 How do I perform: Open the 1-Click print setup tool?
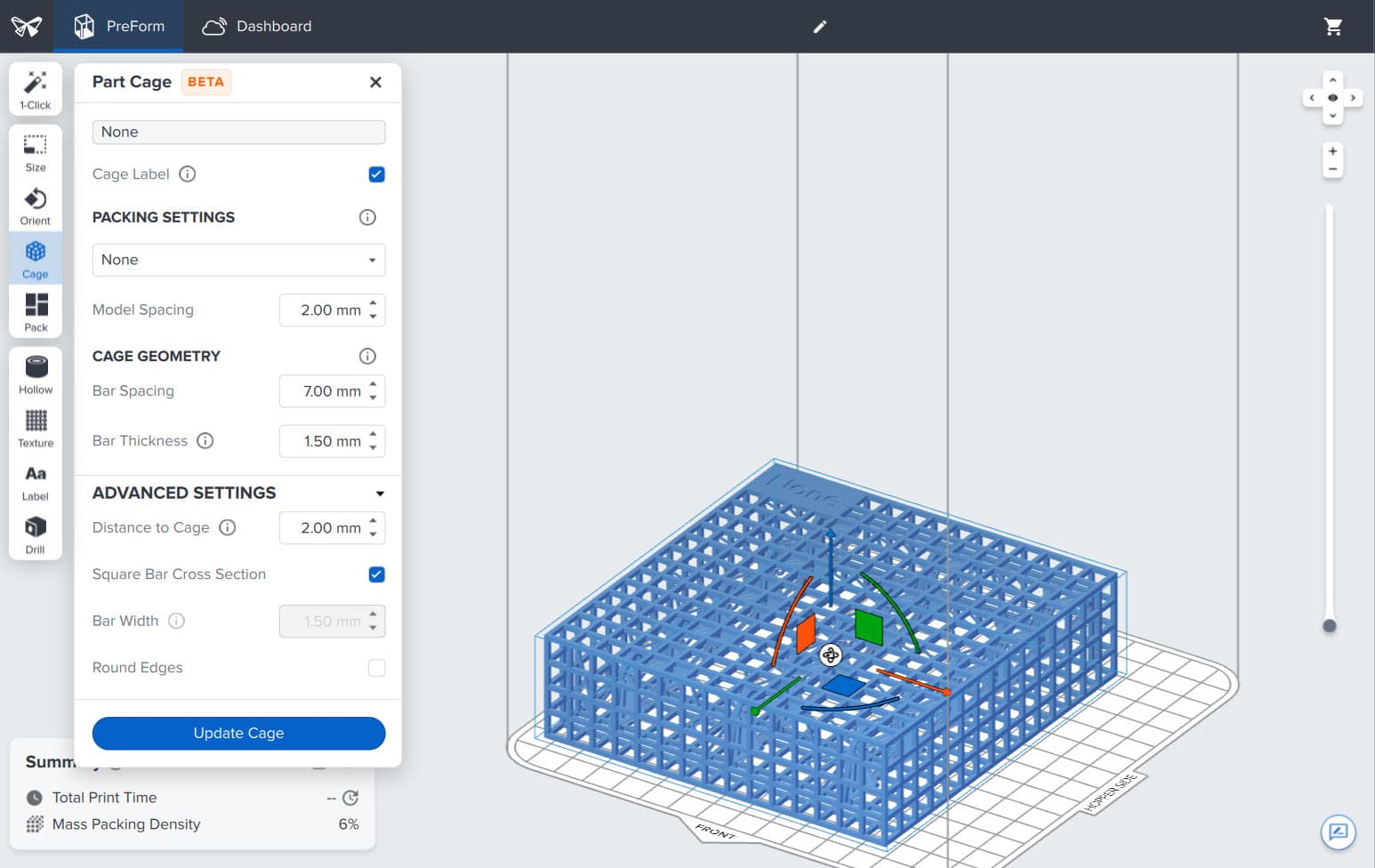click(x=36, y=89)
